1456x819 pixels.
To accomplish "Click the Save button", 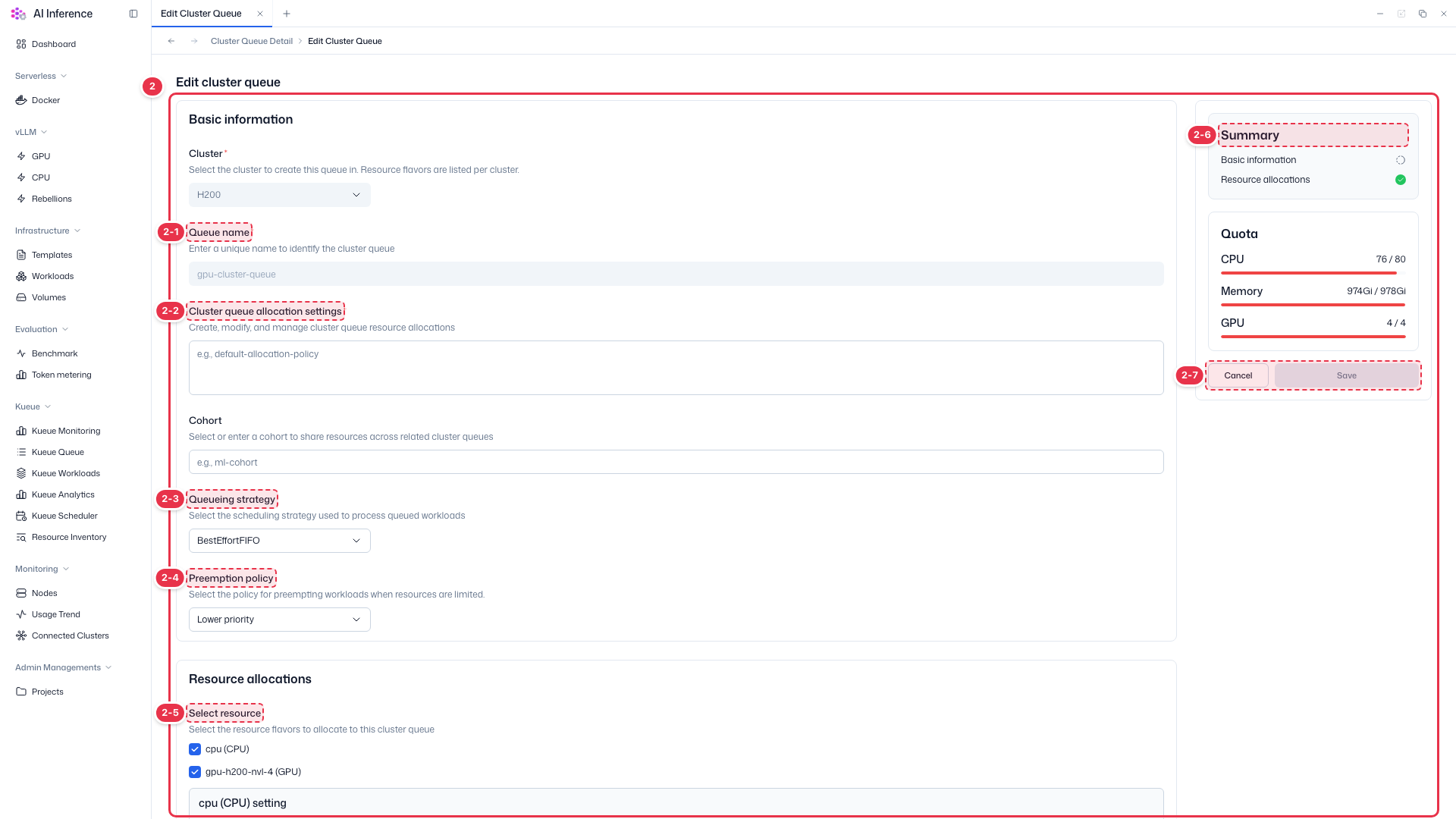I will pyautogui.click(x=1347, y=375).
